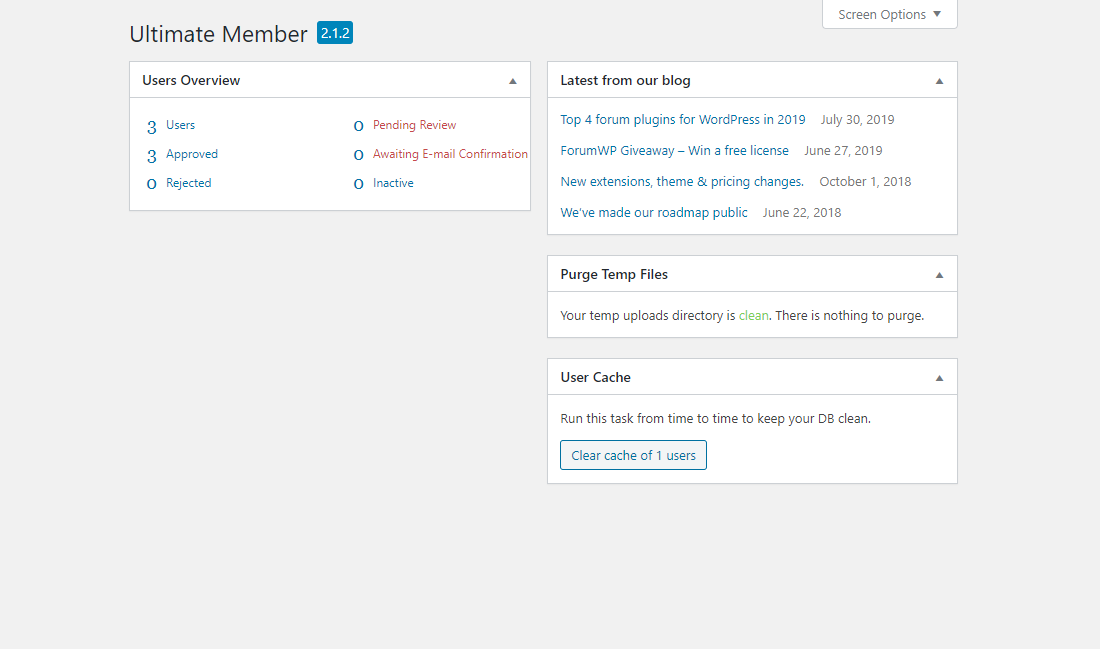Collapse the Latest from our blog panel

(x=939, y=81)
